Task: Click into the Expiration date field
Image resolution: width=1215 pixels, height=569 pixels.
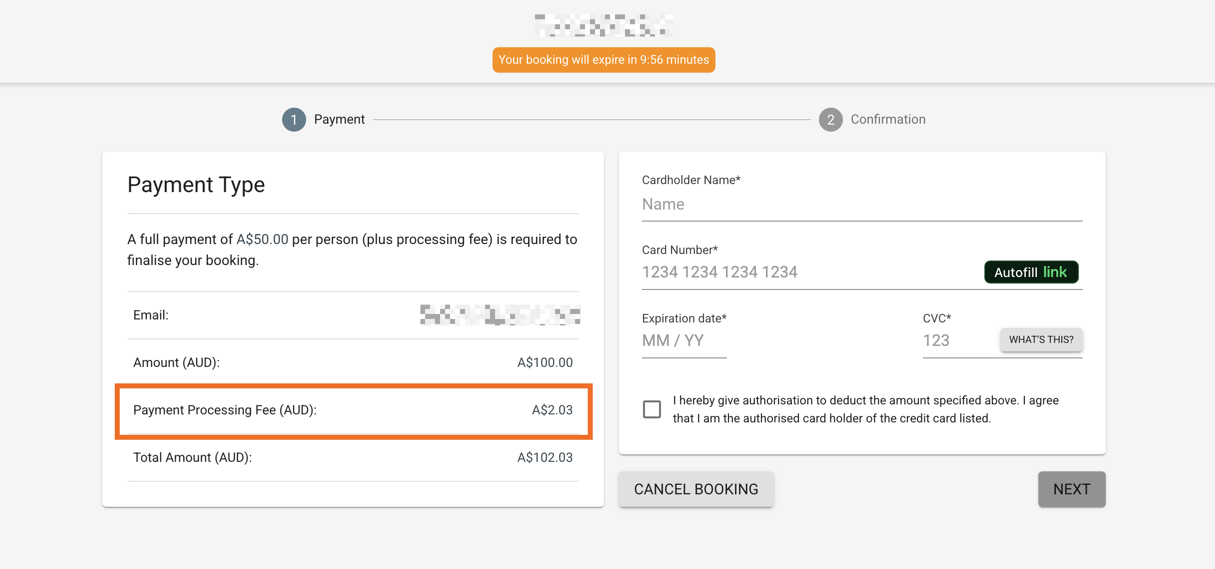Action: 684,341
